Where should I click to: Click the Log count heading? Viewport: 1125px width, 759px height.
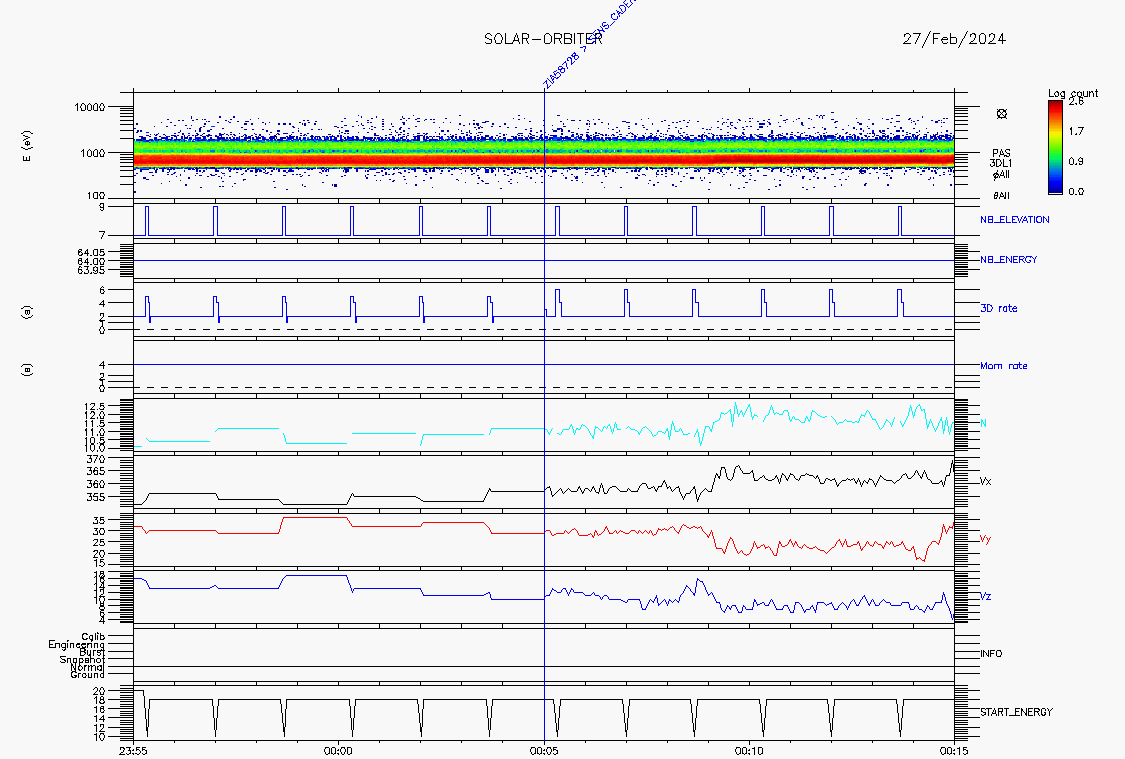click(1073, 93)
